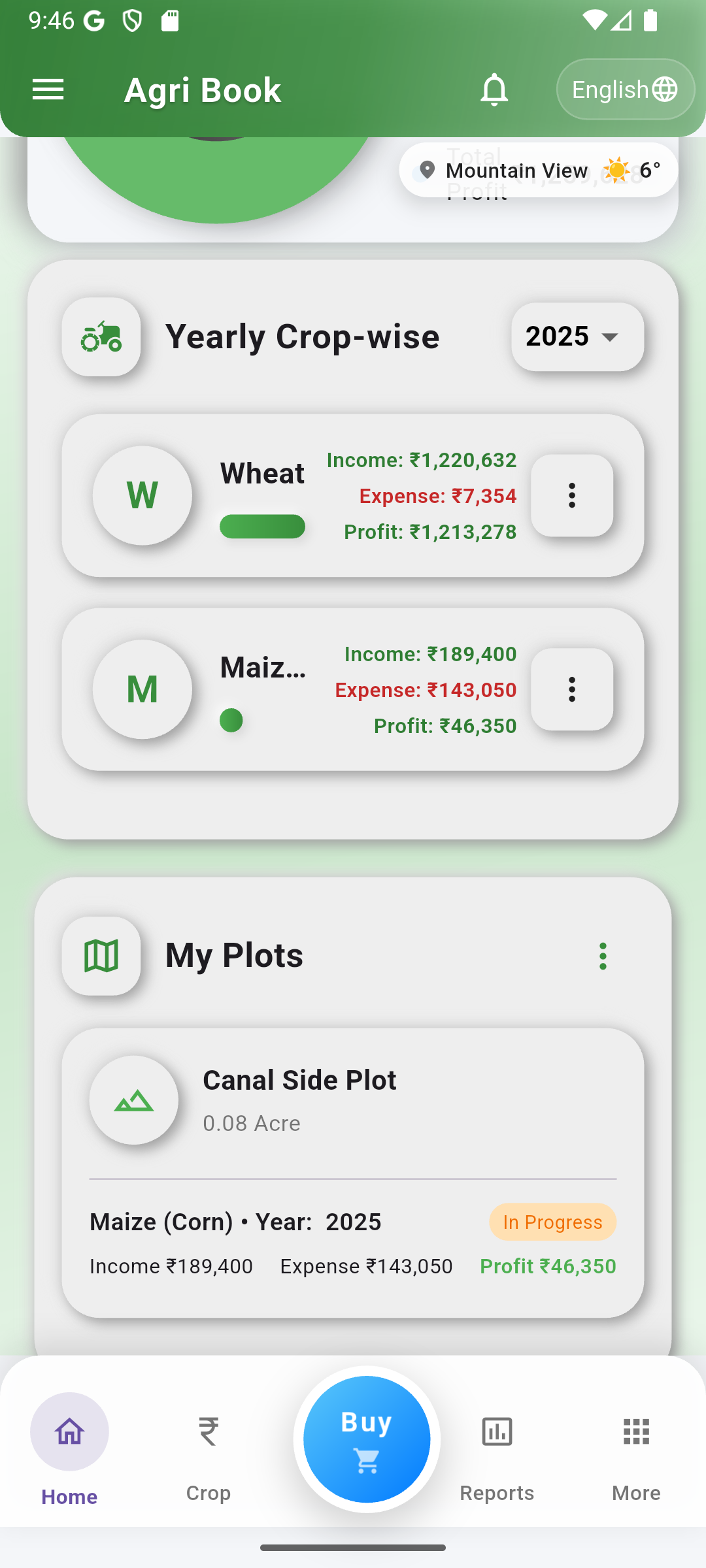The width and height of the screenshot is (706, 1568).
Task: Open the My Plots overflow menu
Action: point(603,956)
